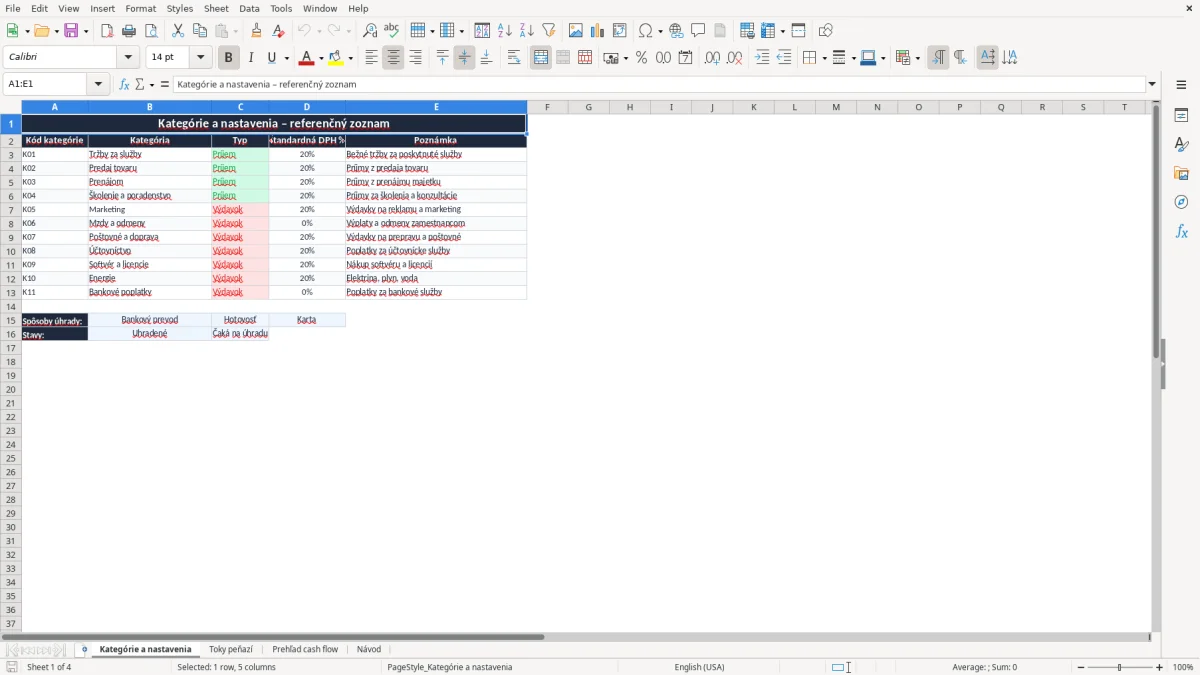Click the Format as Percent icon
1200x675 pixels.
click(x=641, y=58)
